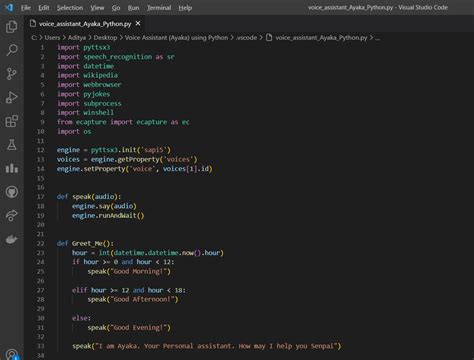Viewport: 474px width, 360px height.
Task: Open the Run menu
Action: (x=133, y=8)
